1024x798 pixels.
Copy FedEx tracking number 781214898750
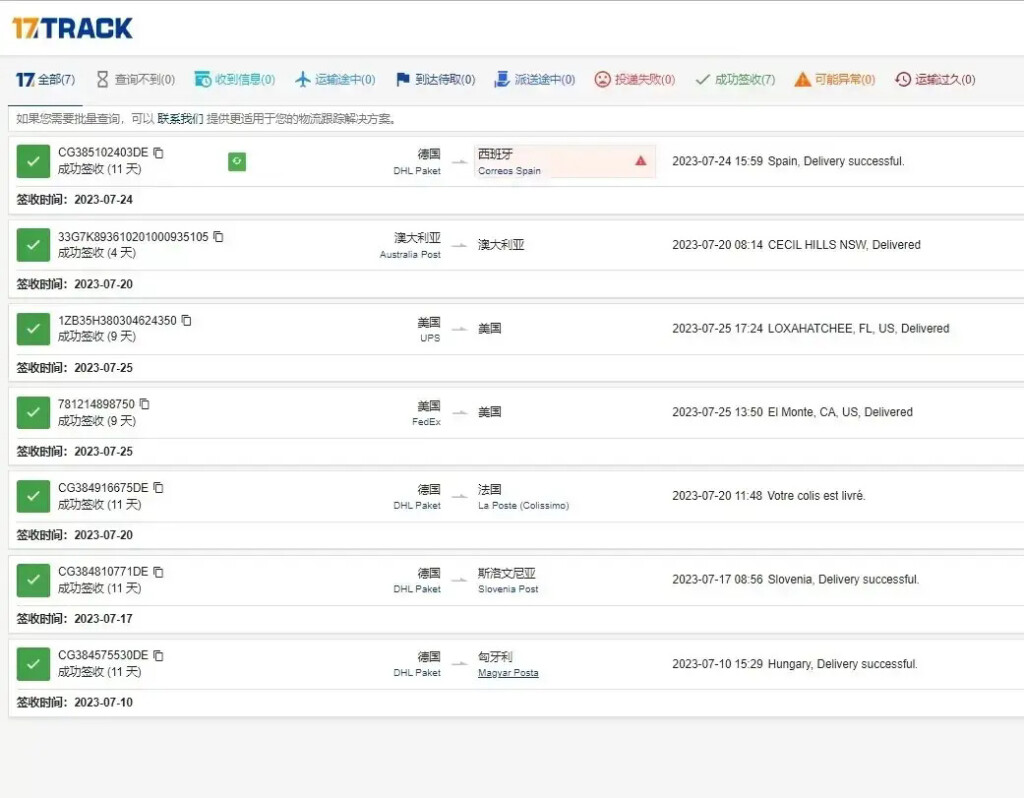(144, 404)
